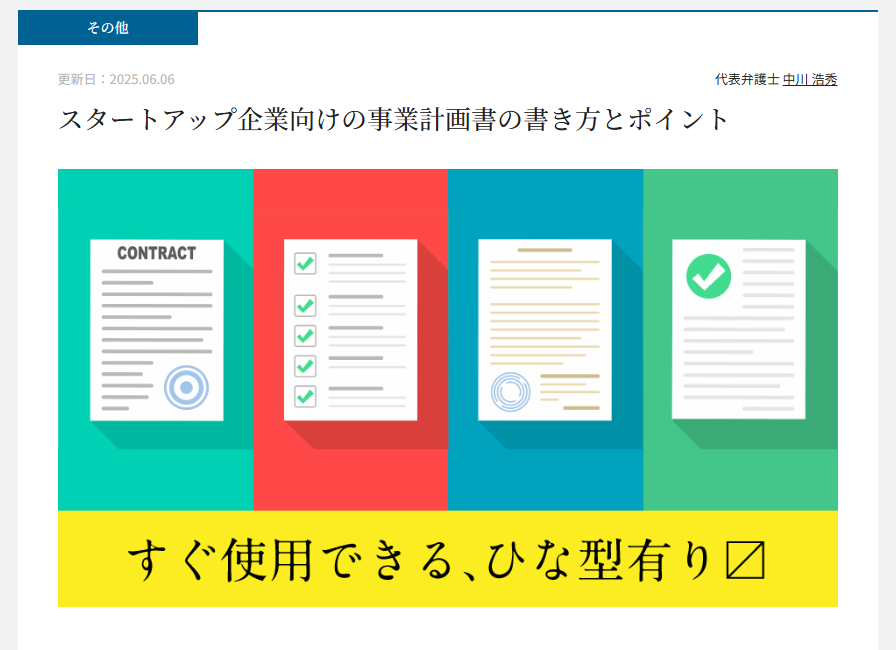Click the 代表弁護士 label beside the author name
The image size is (896, 650).
(746, 80)
